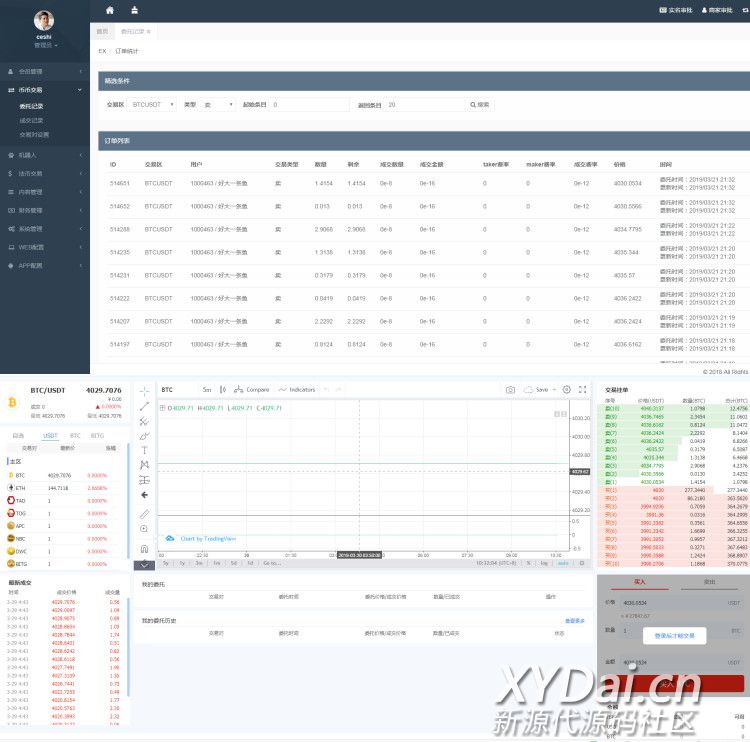The width and height of the screenshot is (750, 742).
Task: Select the pitchfork drawing tool
Action: (144, 421)
